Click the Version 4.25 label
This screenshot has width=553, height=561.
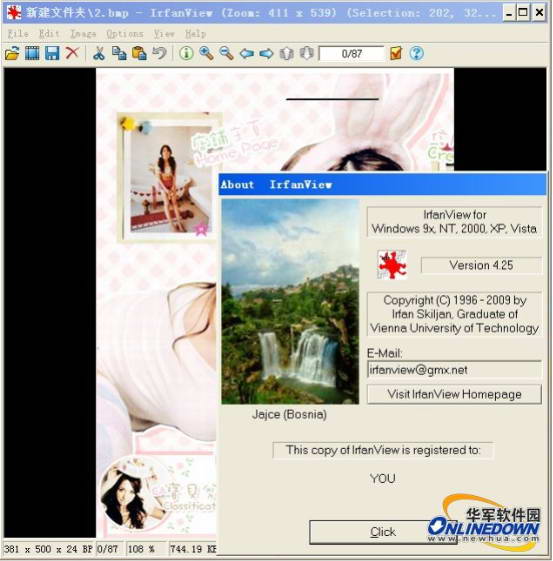tap(481, 265)
